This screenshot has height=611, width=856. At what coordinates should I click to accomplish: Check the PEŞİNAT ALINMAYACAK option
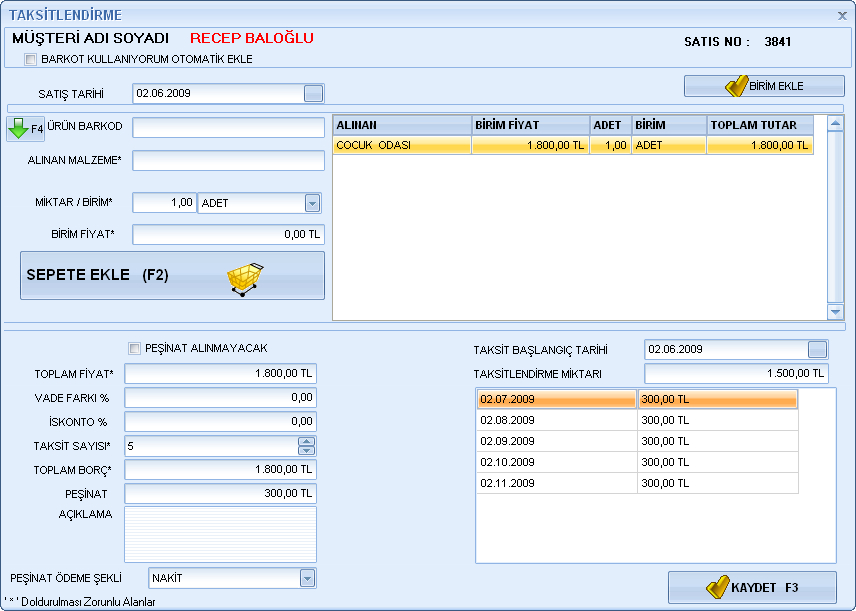[134, 348]
